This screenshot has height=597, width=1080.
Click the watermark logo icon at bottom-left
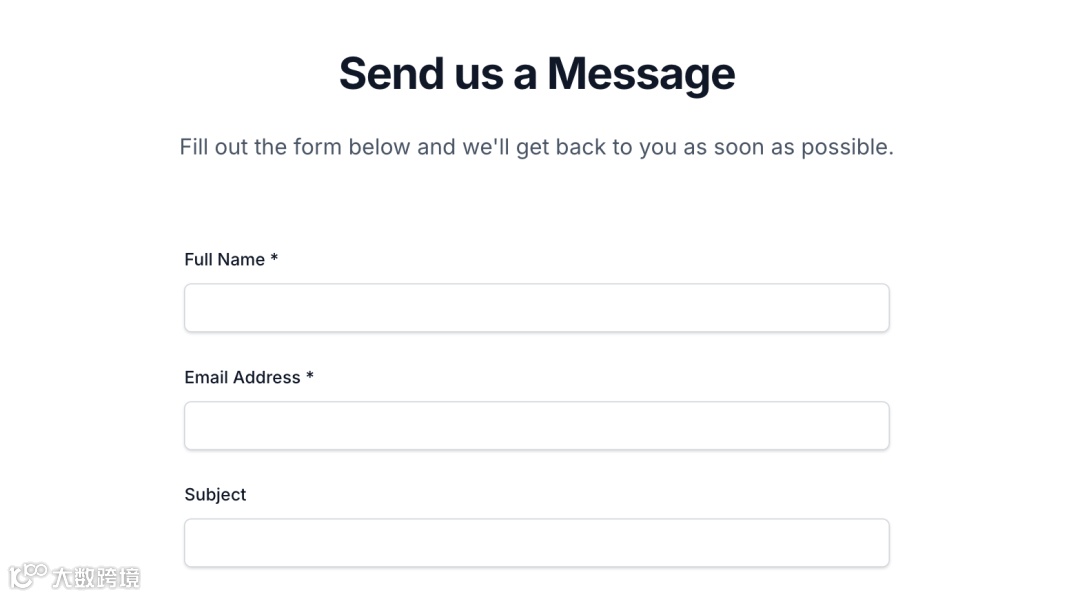(x=28, y=575)
